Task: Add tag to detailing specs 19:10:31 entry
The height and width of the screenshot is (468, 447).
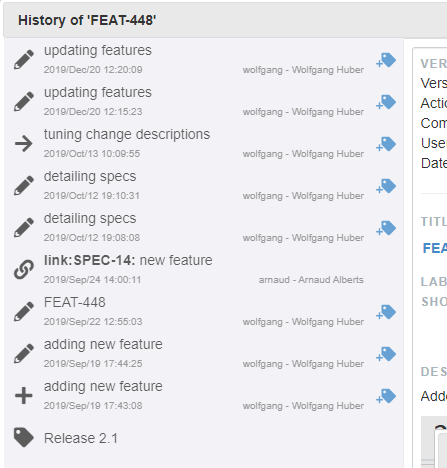Action: (386, 186)
